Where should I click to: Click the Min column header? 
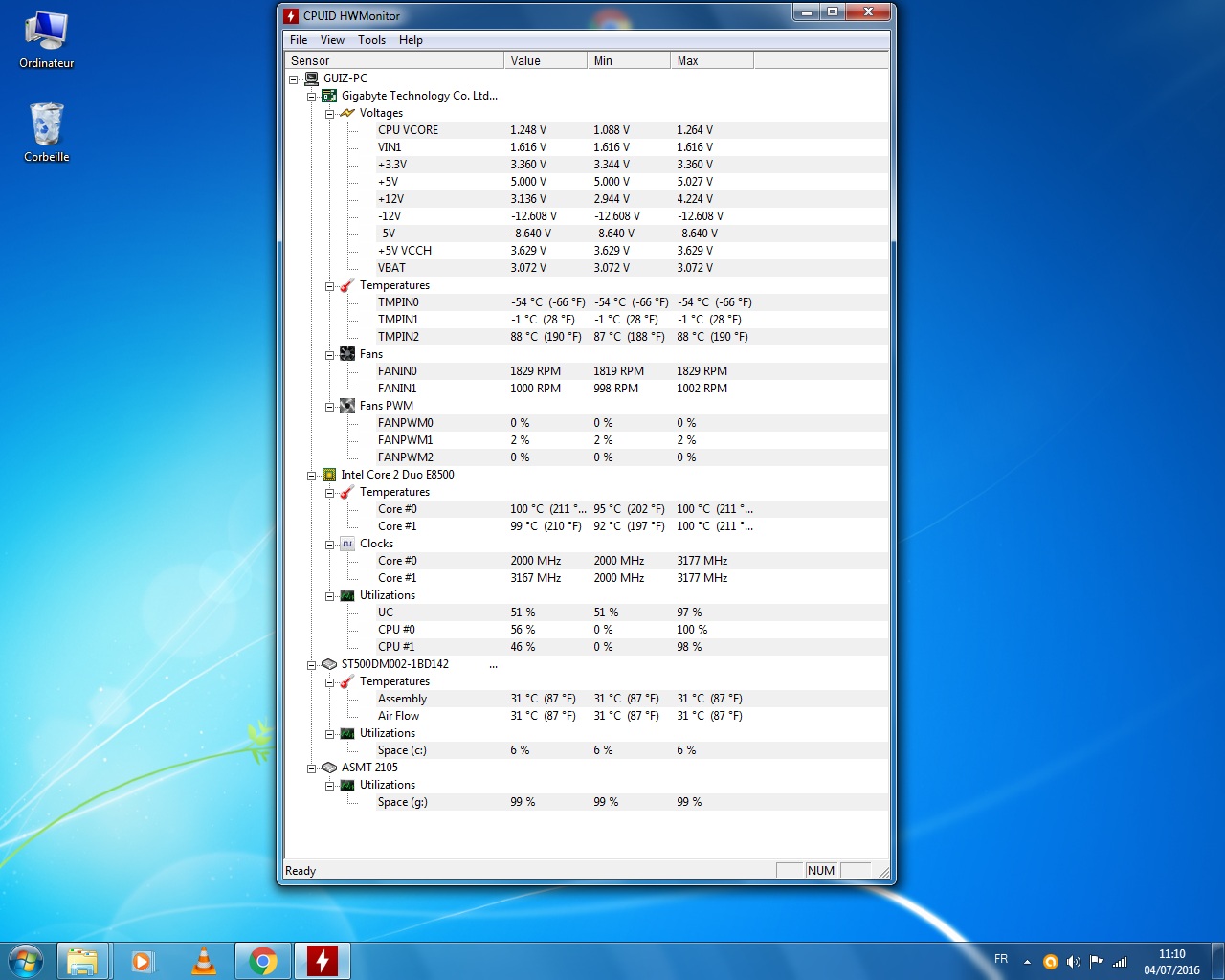(629, 60)
